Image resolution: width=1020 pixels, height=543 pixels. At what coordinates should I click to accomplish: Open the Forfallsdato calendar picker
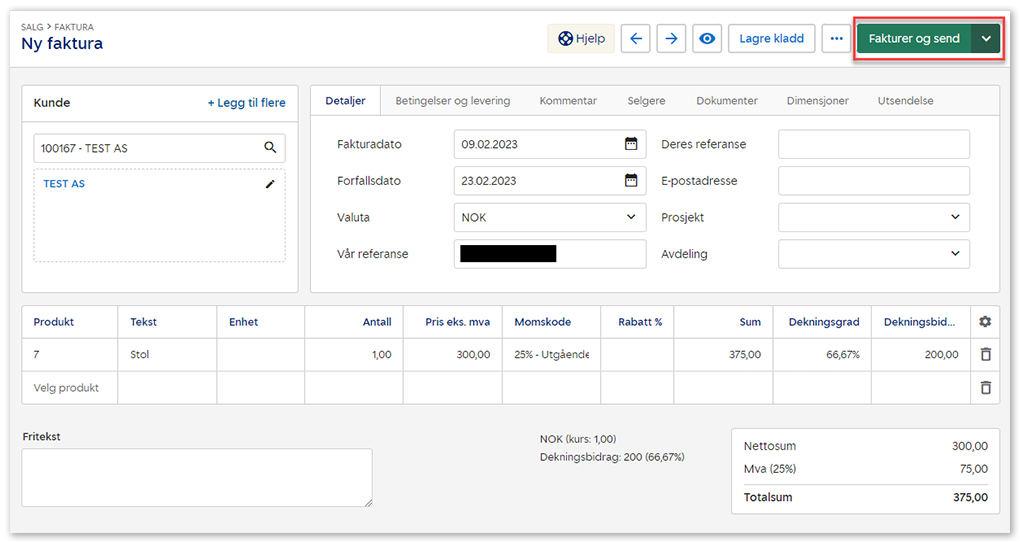(631, 181)
